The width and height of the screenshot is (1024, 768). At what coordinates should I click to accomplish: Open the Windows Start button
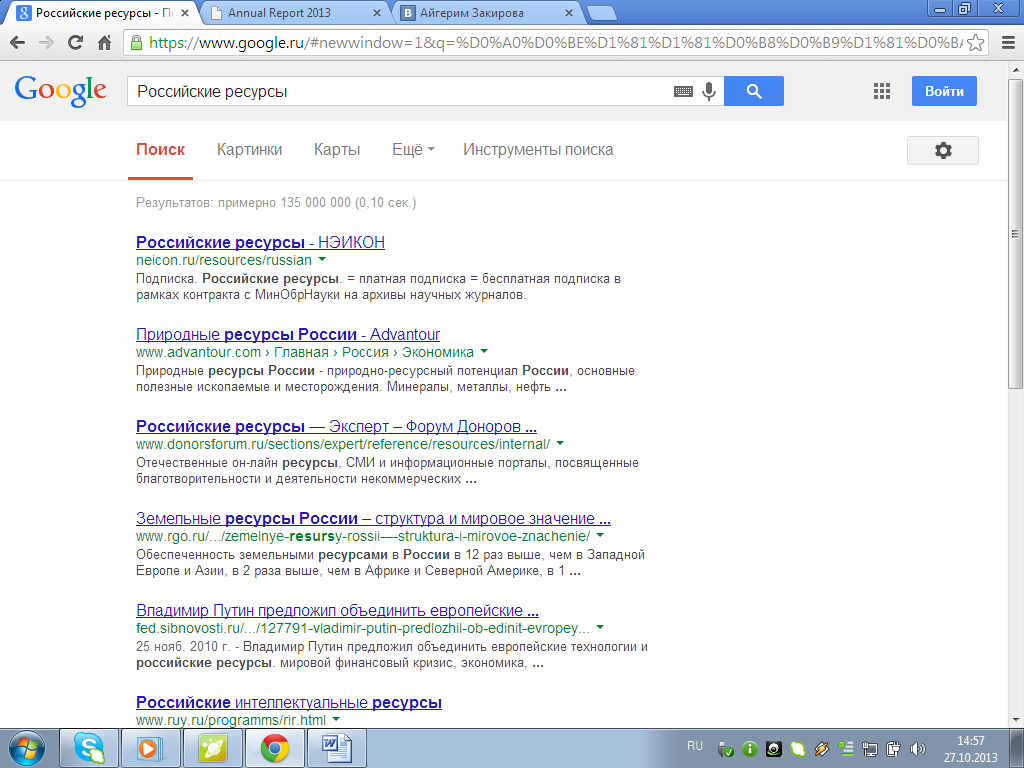point(26,748)
